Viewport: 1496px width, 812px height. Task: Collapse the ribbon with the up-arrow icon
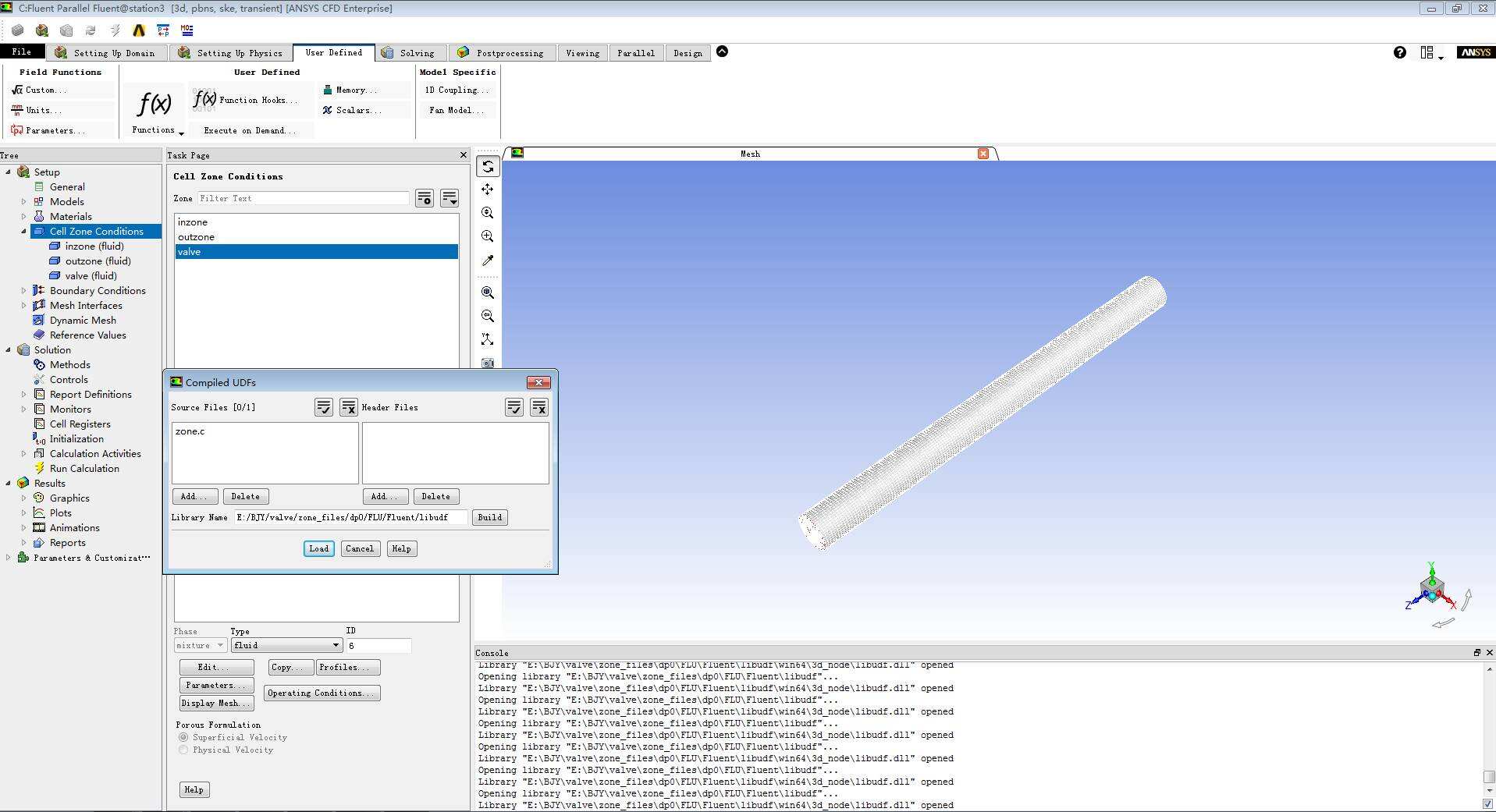723,51
